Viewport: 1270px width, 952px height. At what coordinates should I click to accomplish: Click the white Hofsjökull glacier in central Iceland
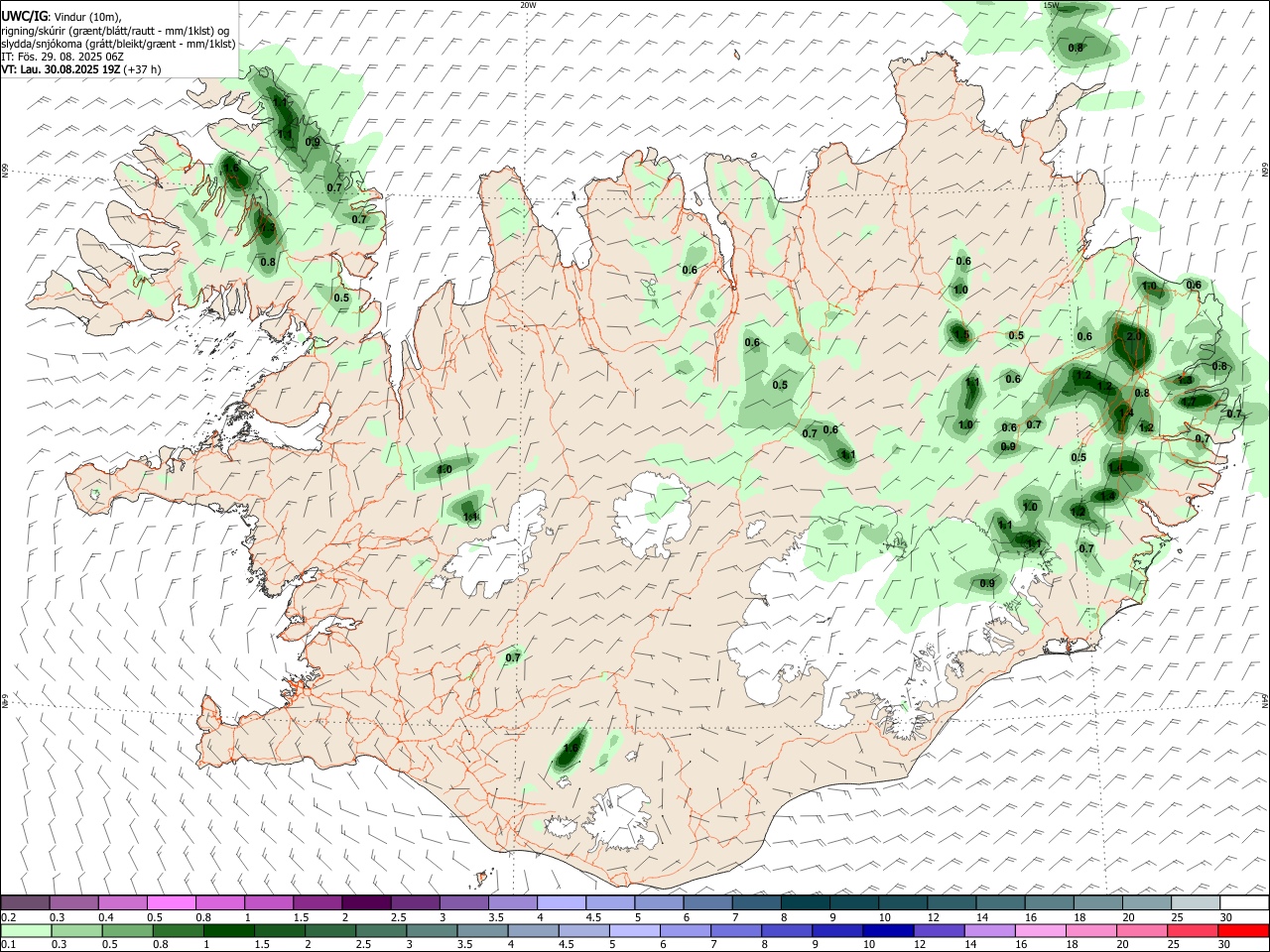point(652,514)
